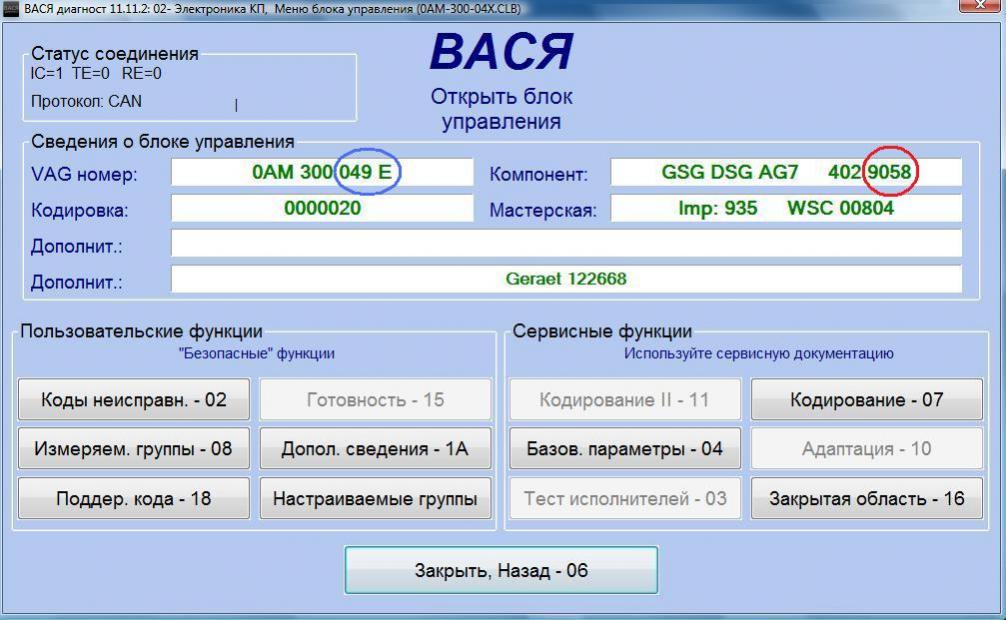Click the Мастерская: label

tap(543, 211)
